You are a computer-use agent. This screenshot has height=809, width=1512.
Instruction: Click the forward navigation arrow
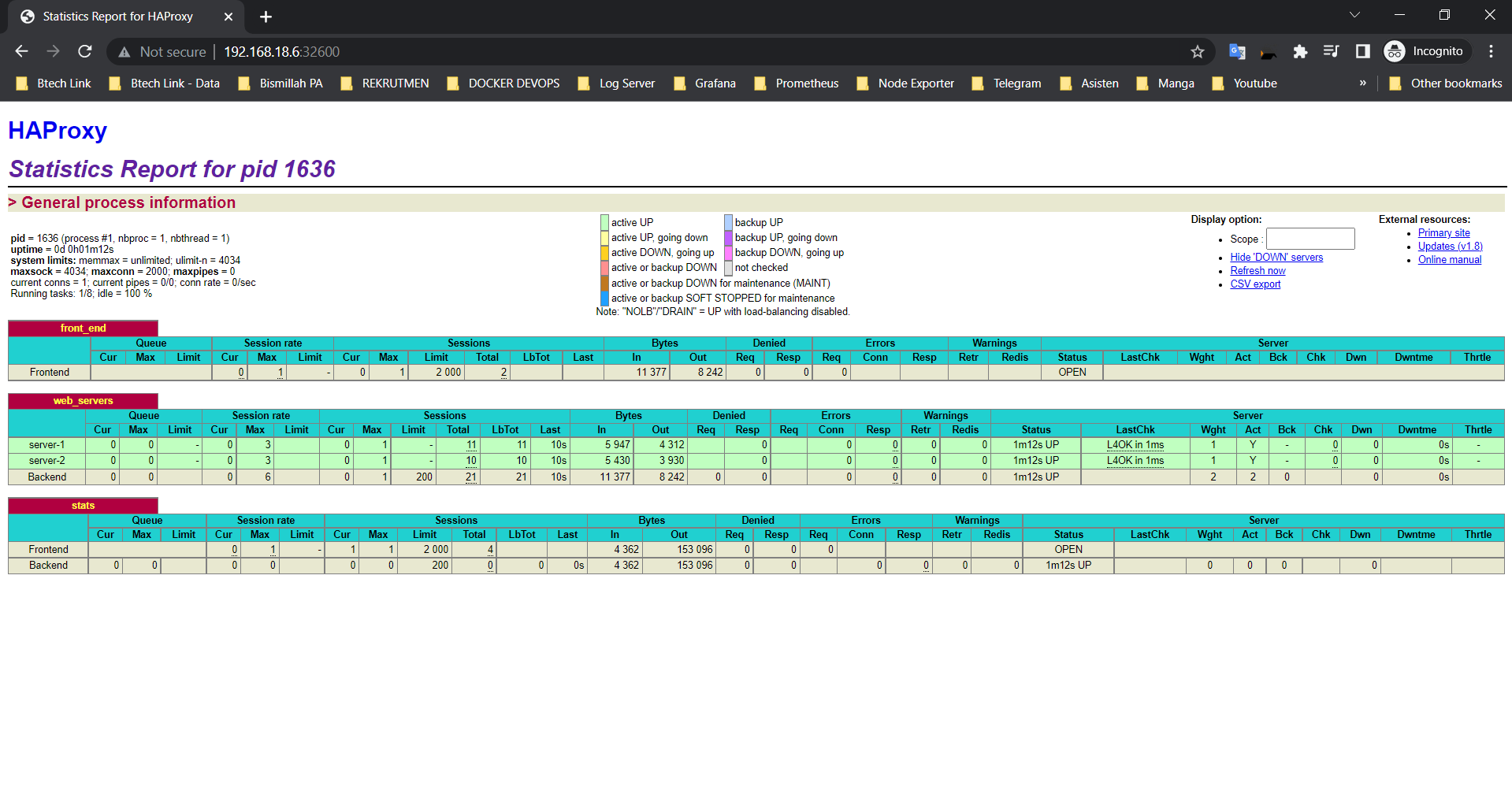click(x=53, y=51)
